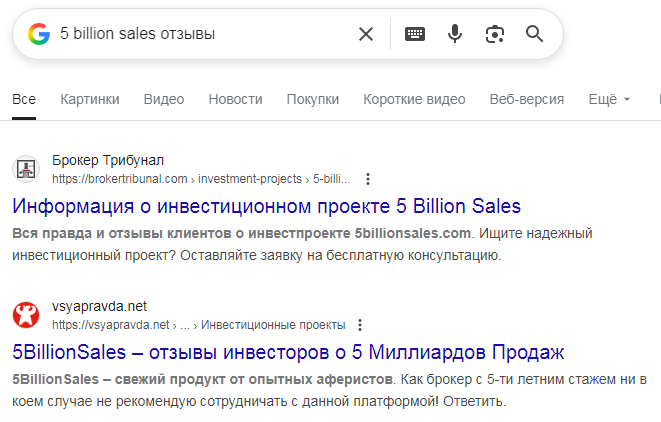Expand the Ещё more filters dropdown
Viewport: 661px width, 422px height.
[610, 99]
